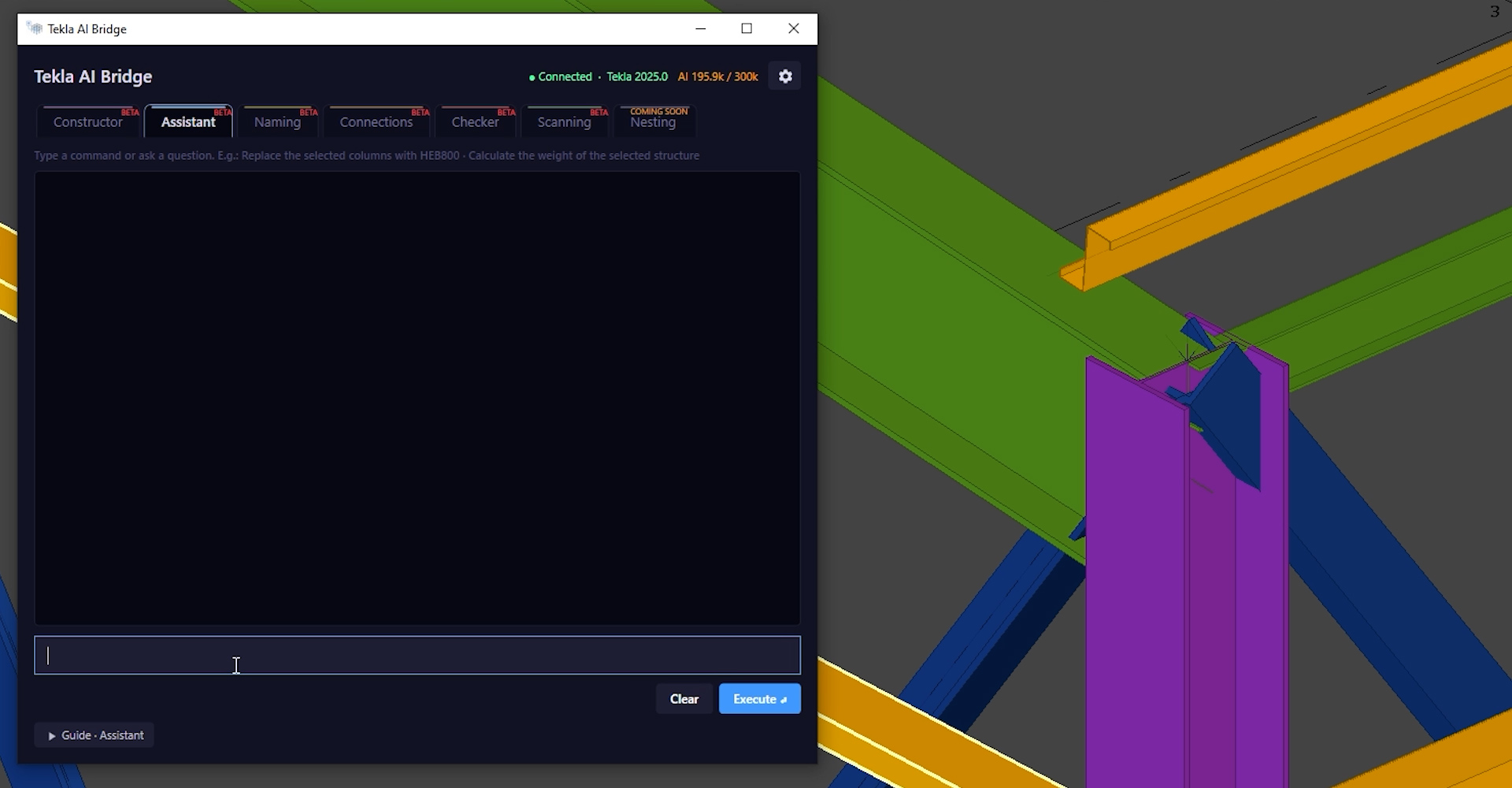Image resolution: width=1512 pixels, height=788 pixels.
Task: Expand the Guide · Assistant section
Action: coord(94,735)
